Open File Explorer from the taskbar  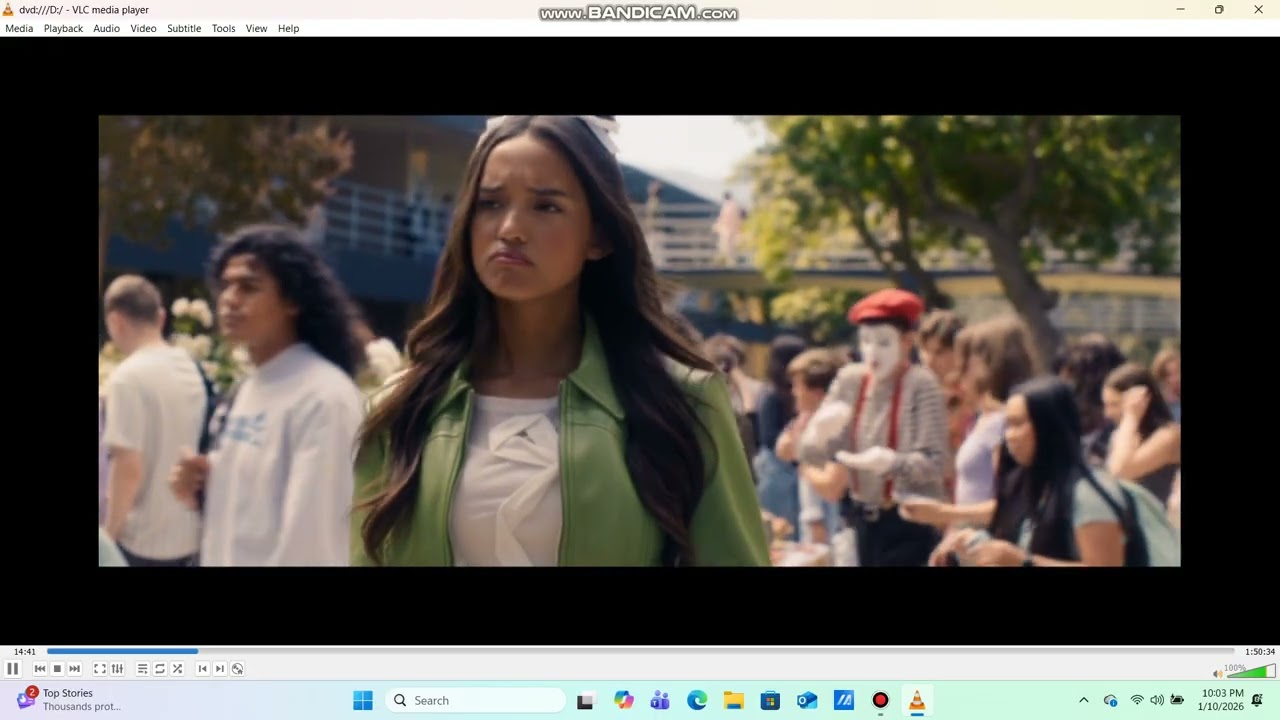pos(734,700)
